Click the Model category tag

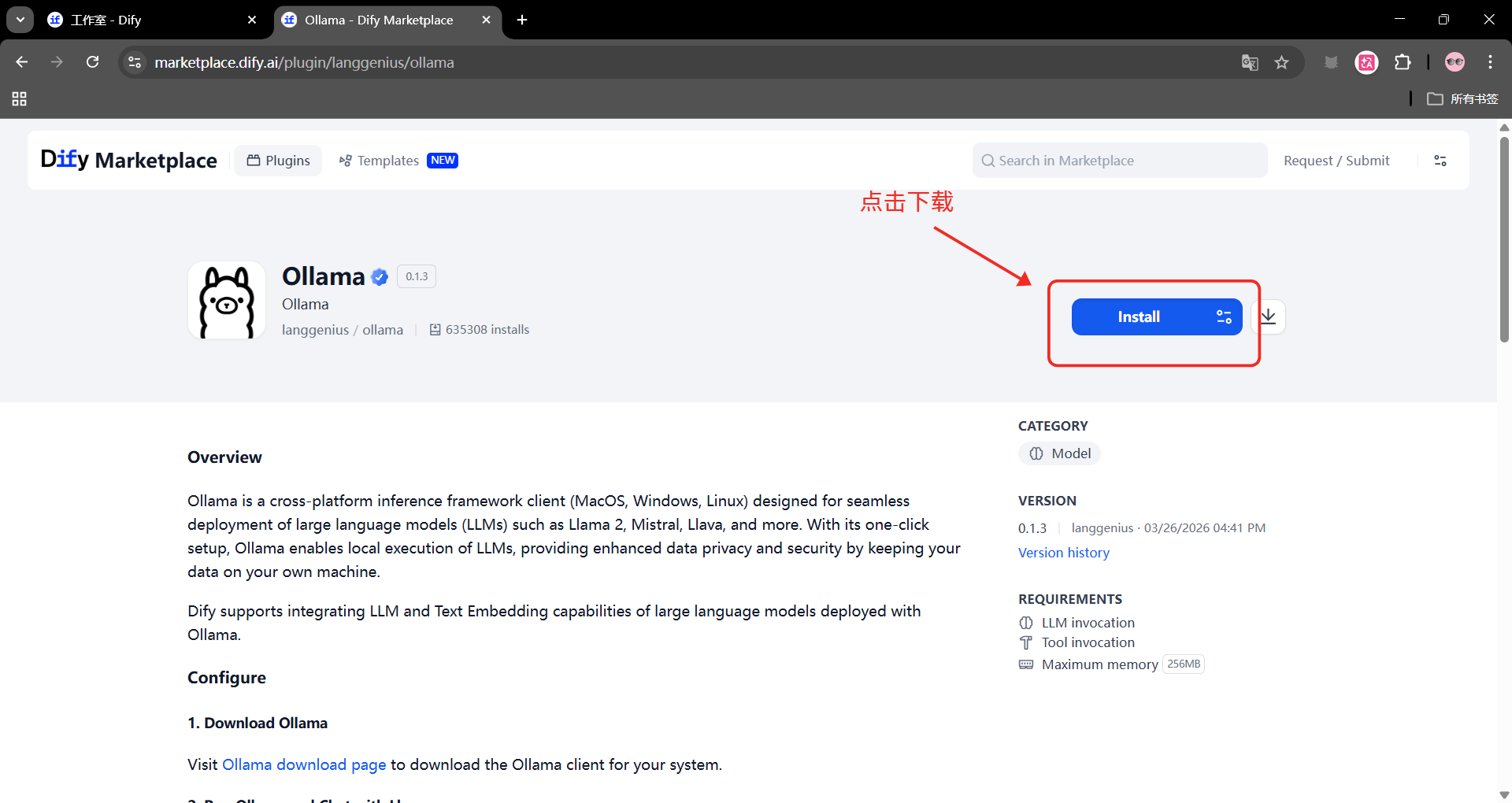coord(1059,453)
